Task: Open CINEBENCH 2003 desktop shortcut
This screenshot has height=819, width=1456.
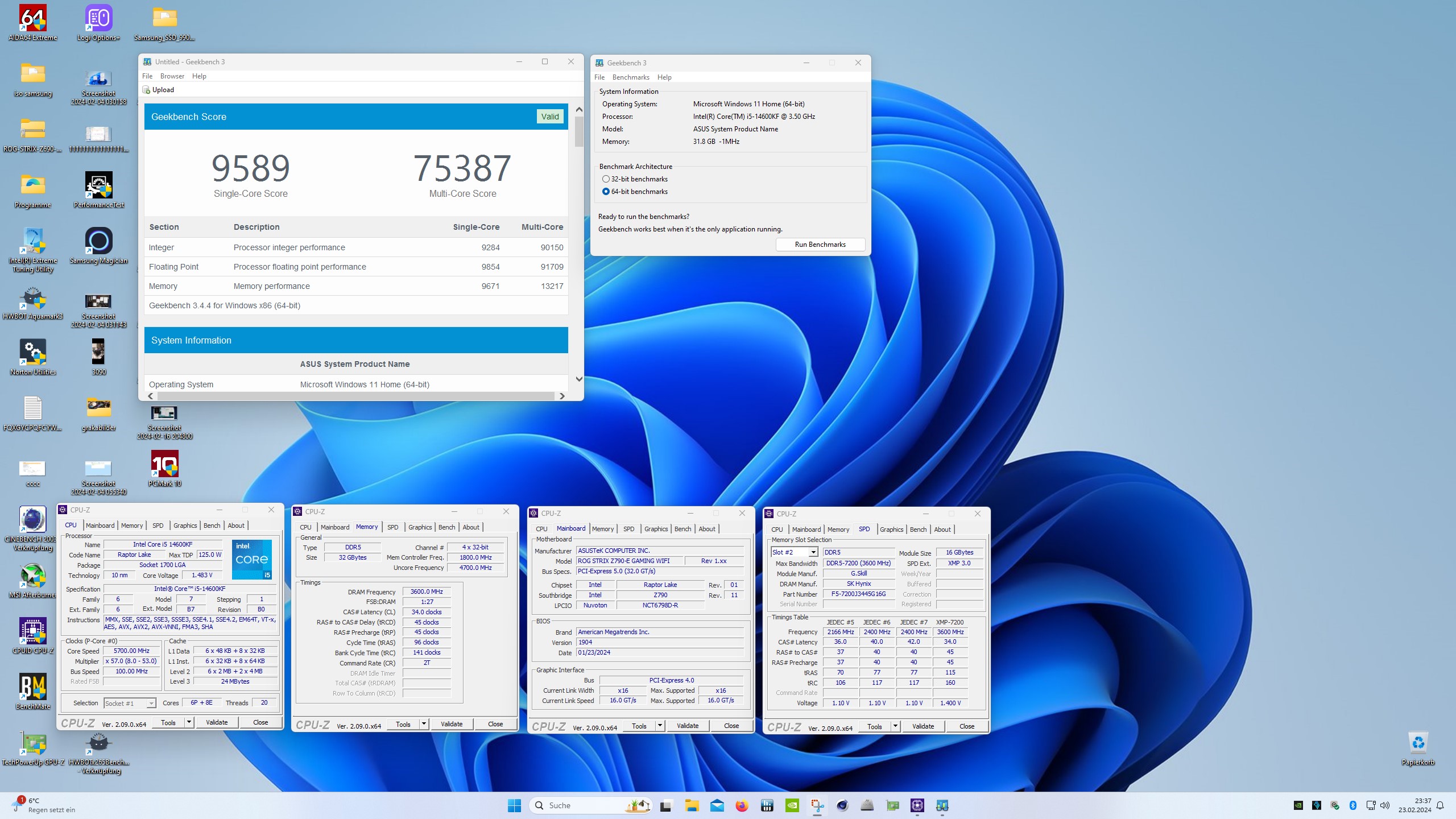Action: tap(33, 528)
